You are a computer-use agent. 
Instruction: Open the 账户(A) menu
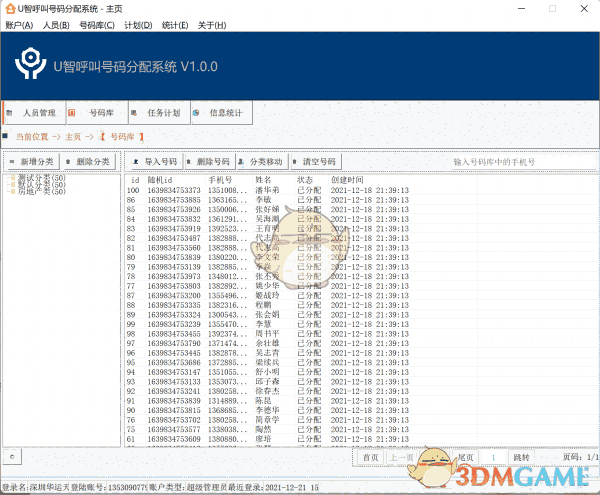19,25
